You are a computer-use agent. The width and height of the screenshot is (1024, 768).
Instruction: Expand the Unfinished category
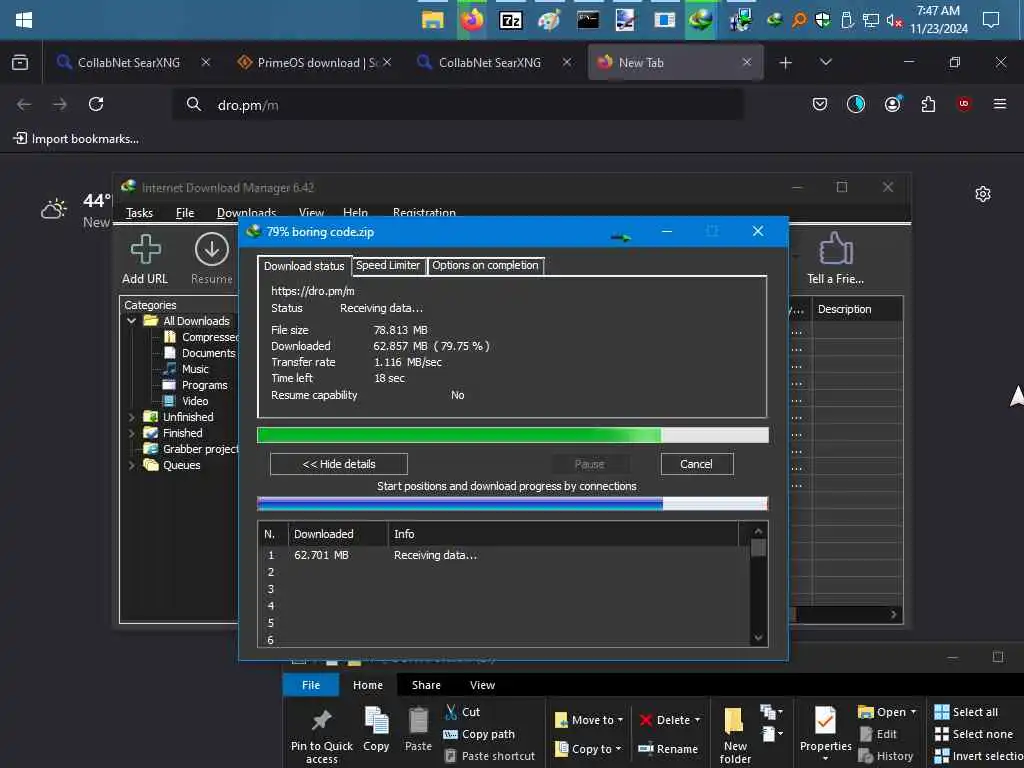tap(131, 417)
